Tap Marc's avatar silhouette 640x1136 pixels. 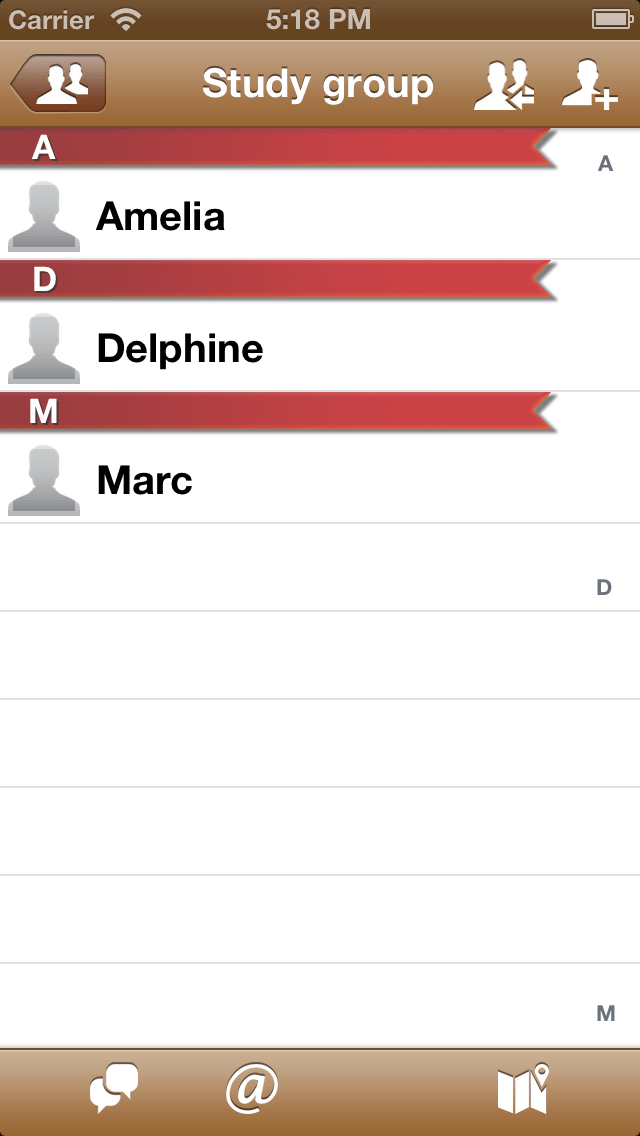pyautogui.click(x=44, y=480)
